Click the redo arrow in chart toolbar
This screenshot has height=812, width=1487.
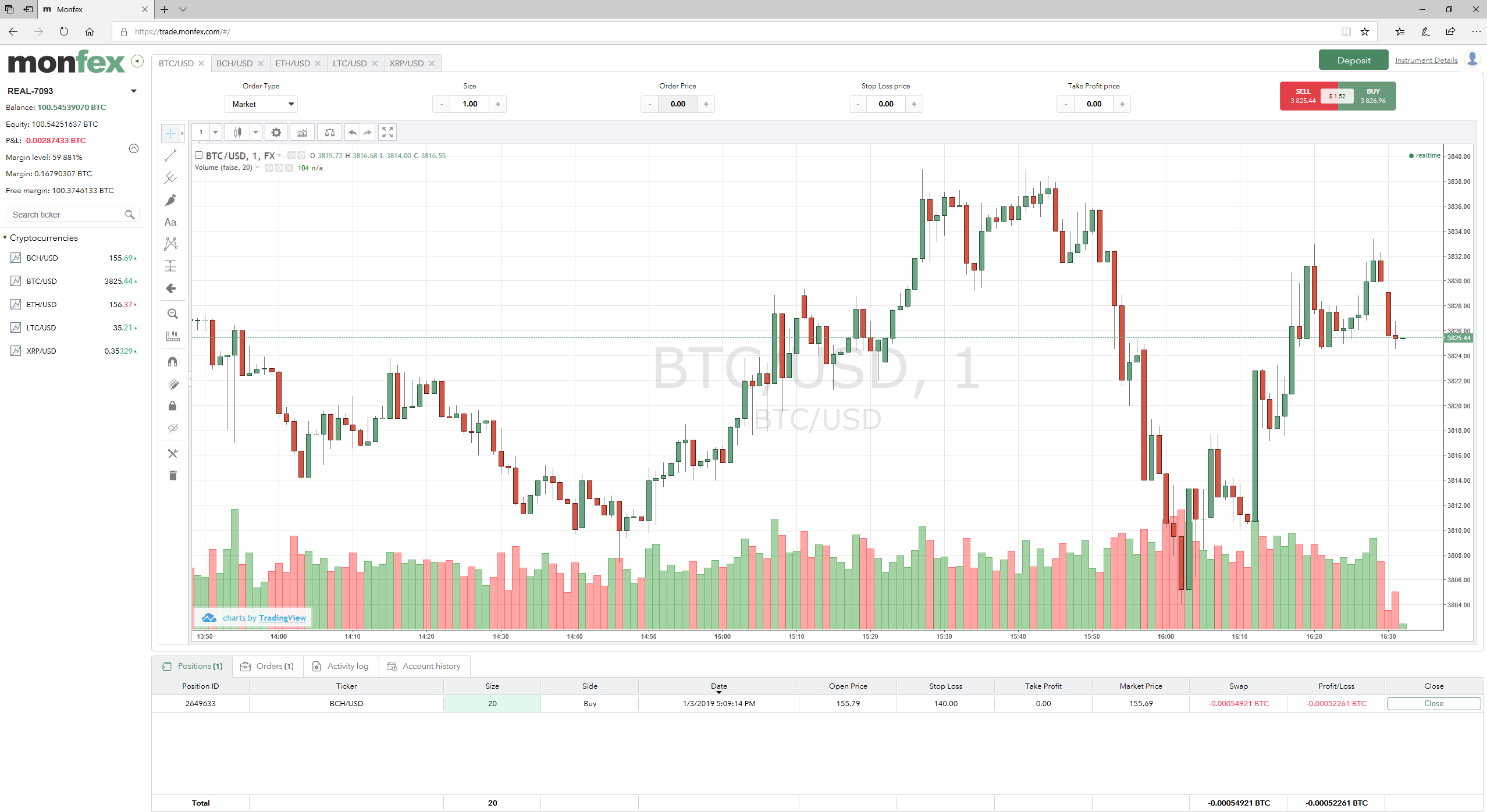point(368,133)
